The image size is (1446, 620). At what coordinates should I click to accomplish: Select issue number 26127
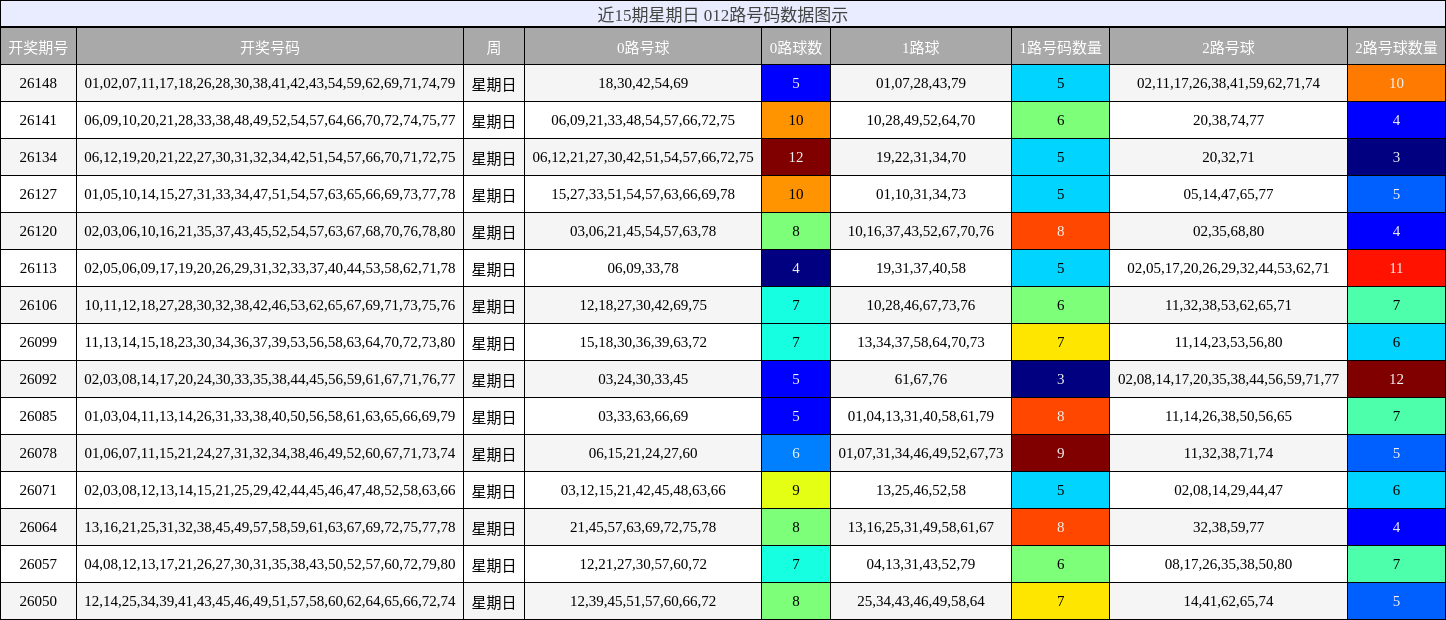[38, 194]
